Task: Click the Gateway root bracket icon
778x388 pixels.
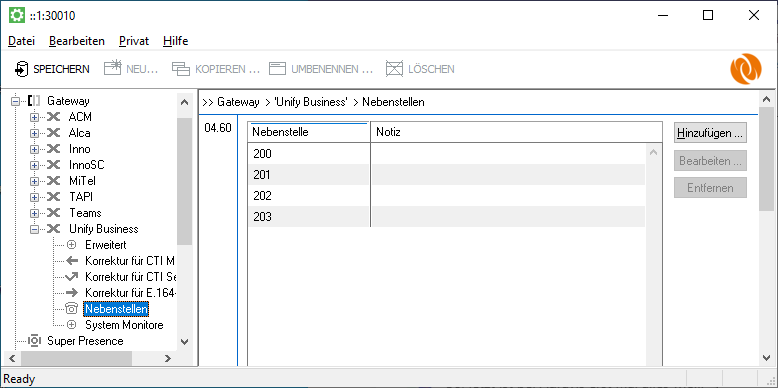Action: 34,101
